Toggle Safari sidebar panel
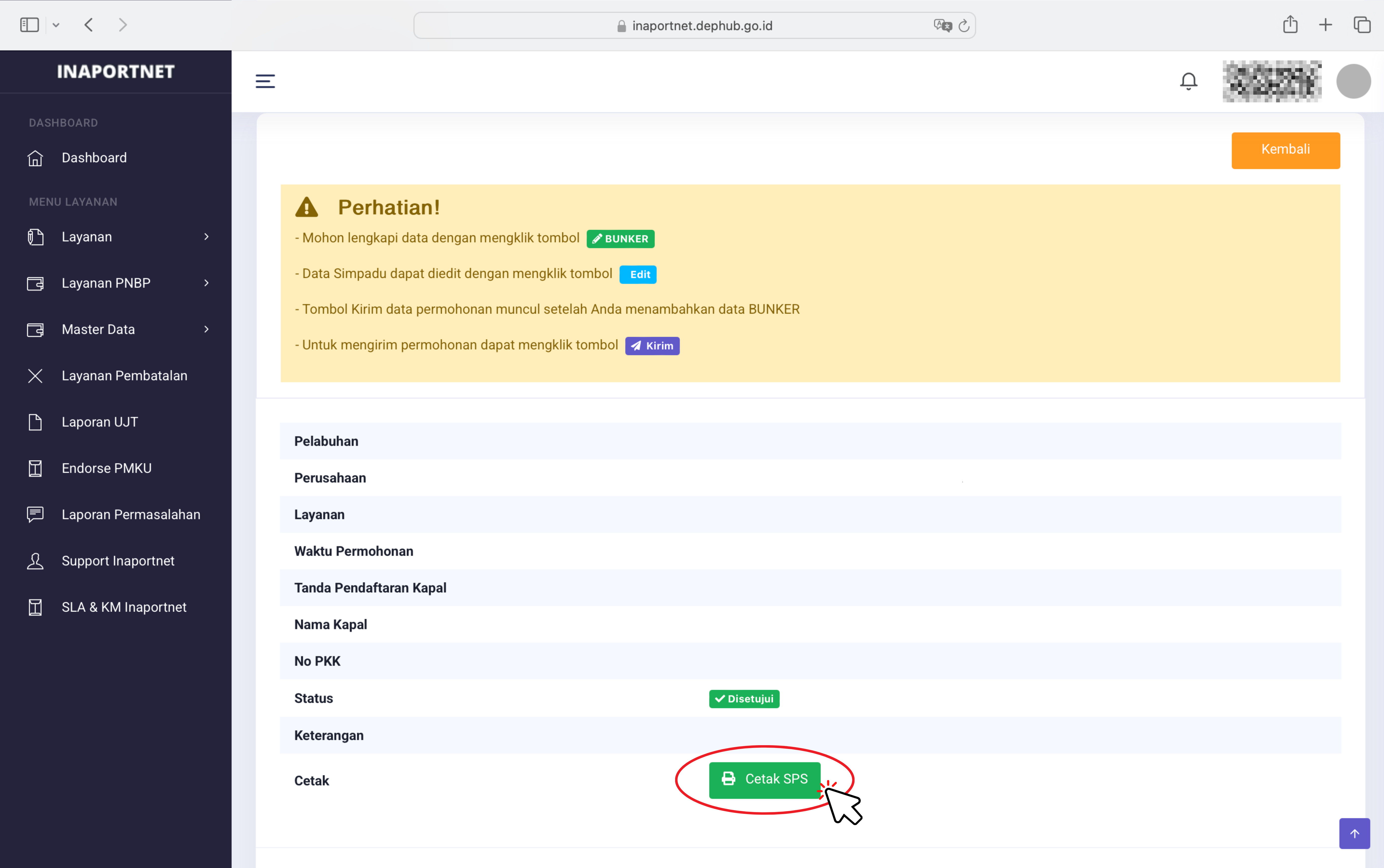This screenshot has height=868, width=1384. [x=29, y=25]
